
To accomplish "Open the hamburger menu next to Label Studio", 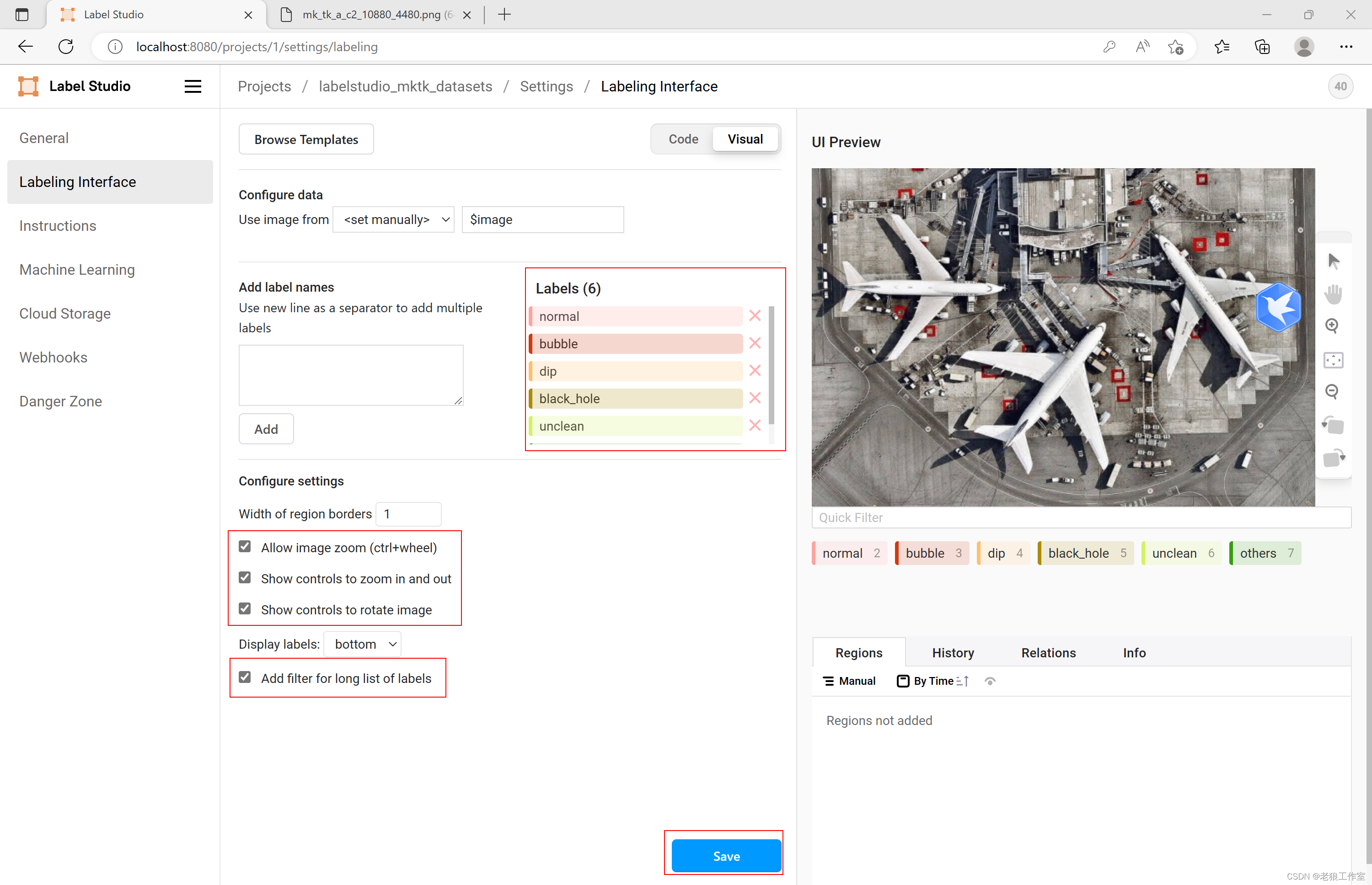I will (x=193, y=86).
